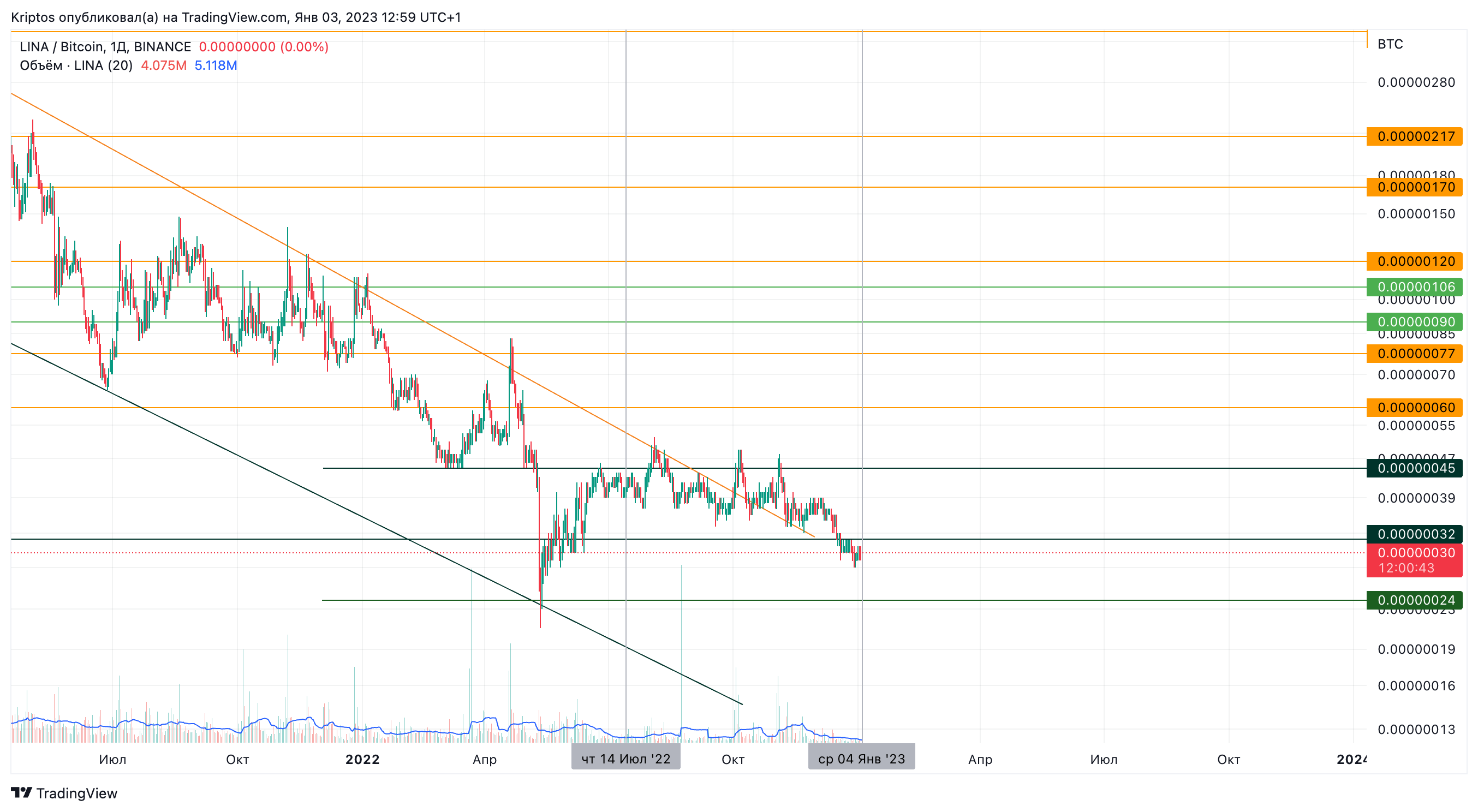Click the price change value 0.00000000 (0.00%)
The height and width of the screenshot is (812, 1478).
264,46
